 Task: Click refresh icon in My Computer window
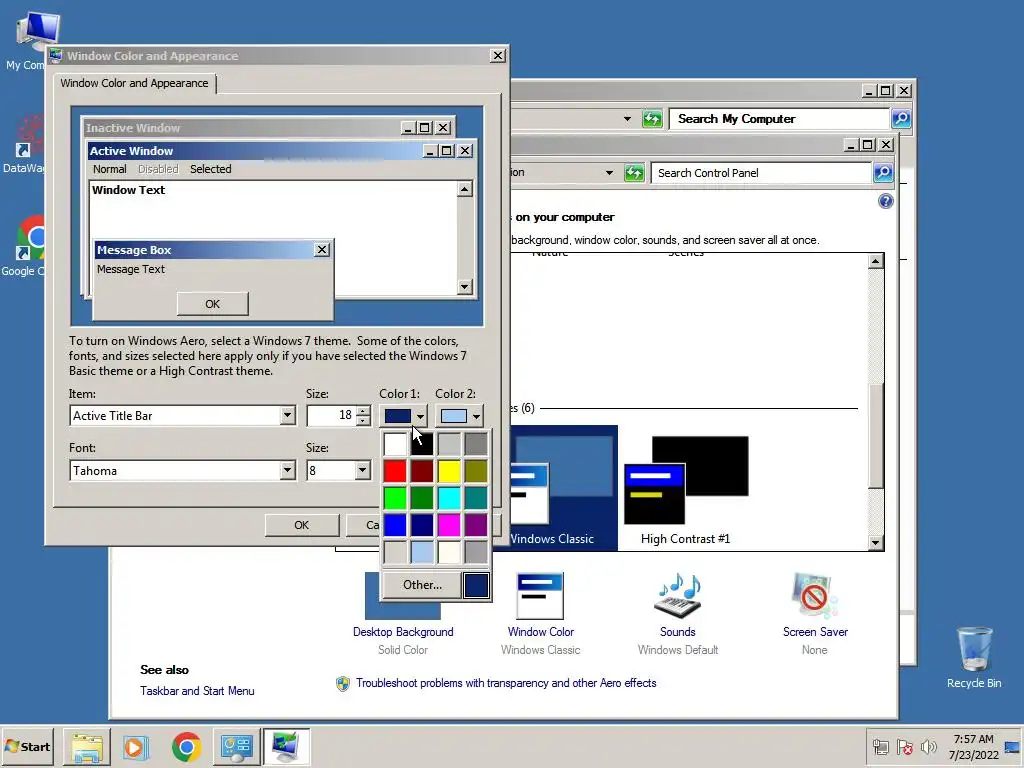652,119
